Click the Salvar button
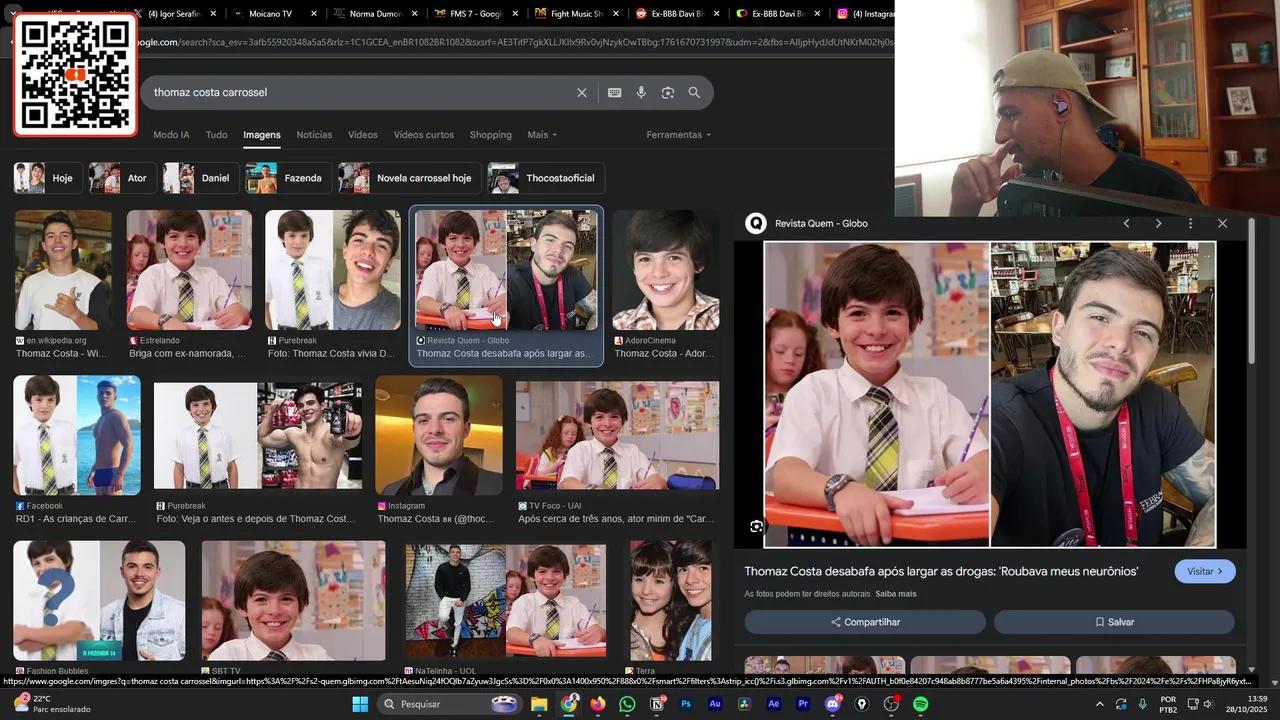 coord(1114,622)
